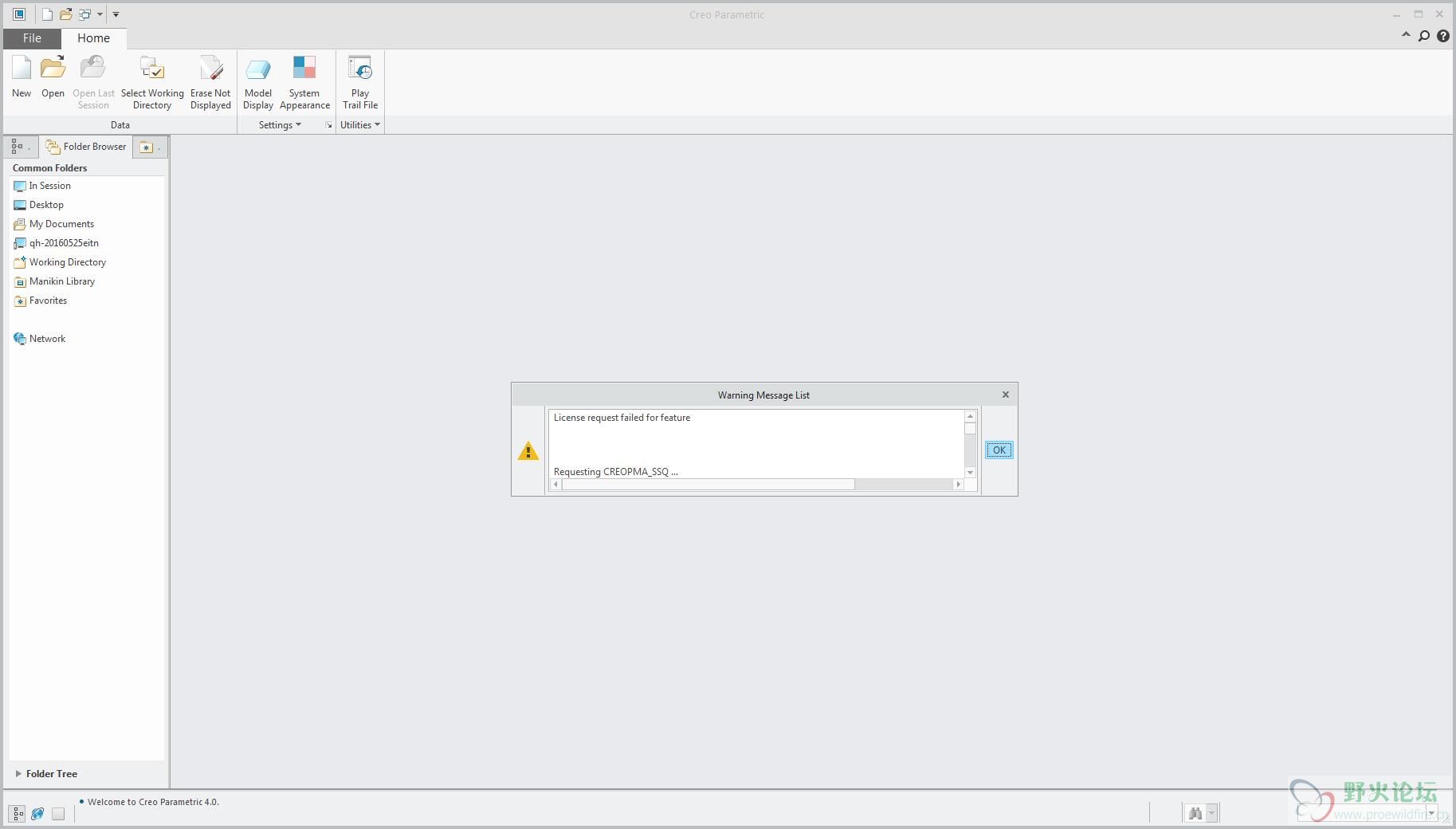The height and width of the screenshot is (829, 1456).
Task: Click the Open ribbon button
Action: coord(53,77)
